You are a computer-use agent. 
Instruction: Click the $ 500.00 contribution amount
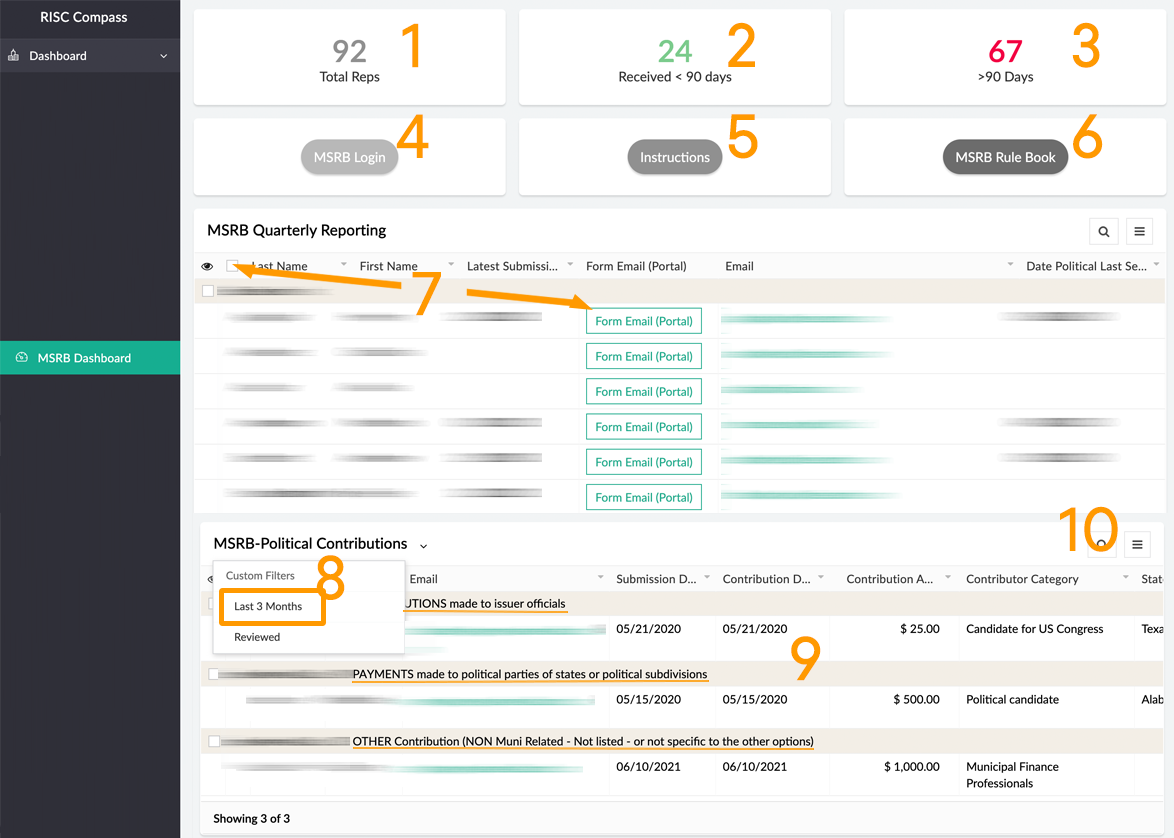click(x=916, y=699)
